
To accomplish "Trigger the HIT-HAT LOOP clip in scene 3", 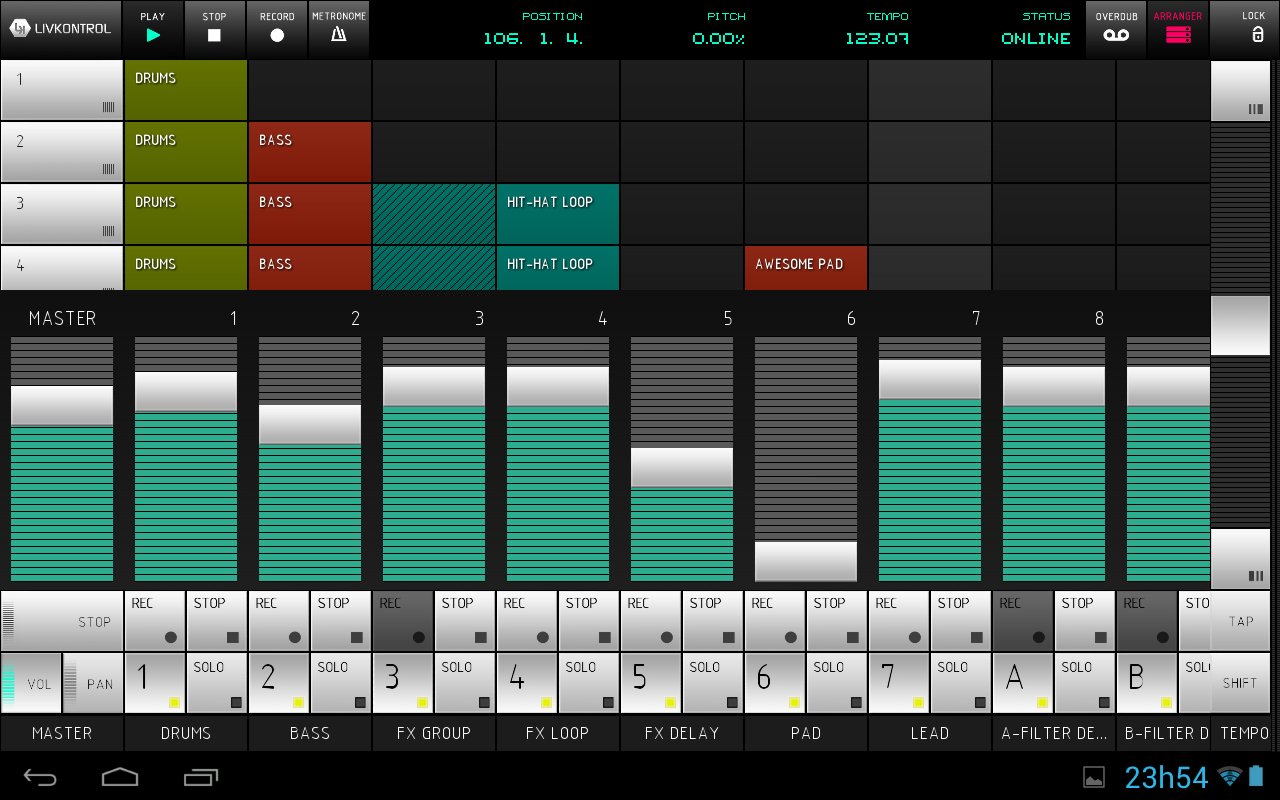I will click(558, 214).
